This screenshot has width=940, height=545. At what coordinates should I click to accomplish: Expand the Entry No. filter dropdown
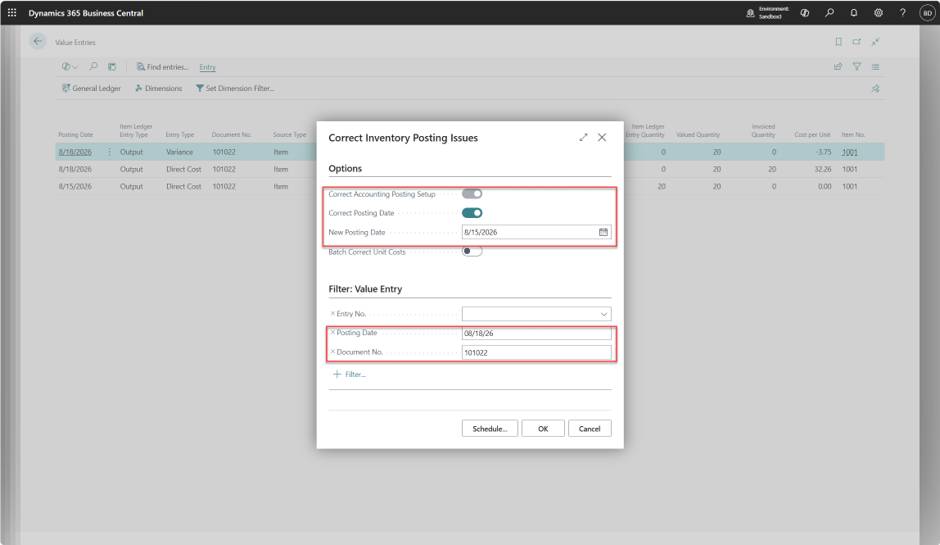(x=604, y=314)
